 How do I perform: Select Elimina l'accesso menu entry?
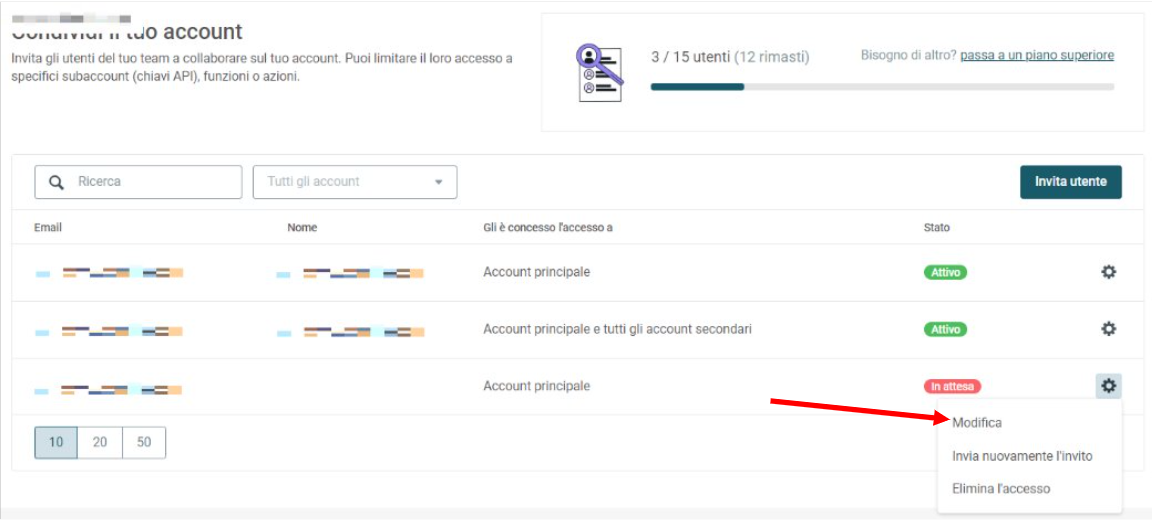pyautogui.click(x=1001, y=488)
